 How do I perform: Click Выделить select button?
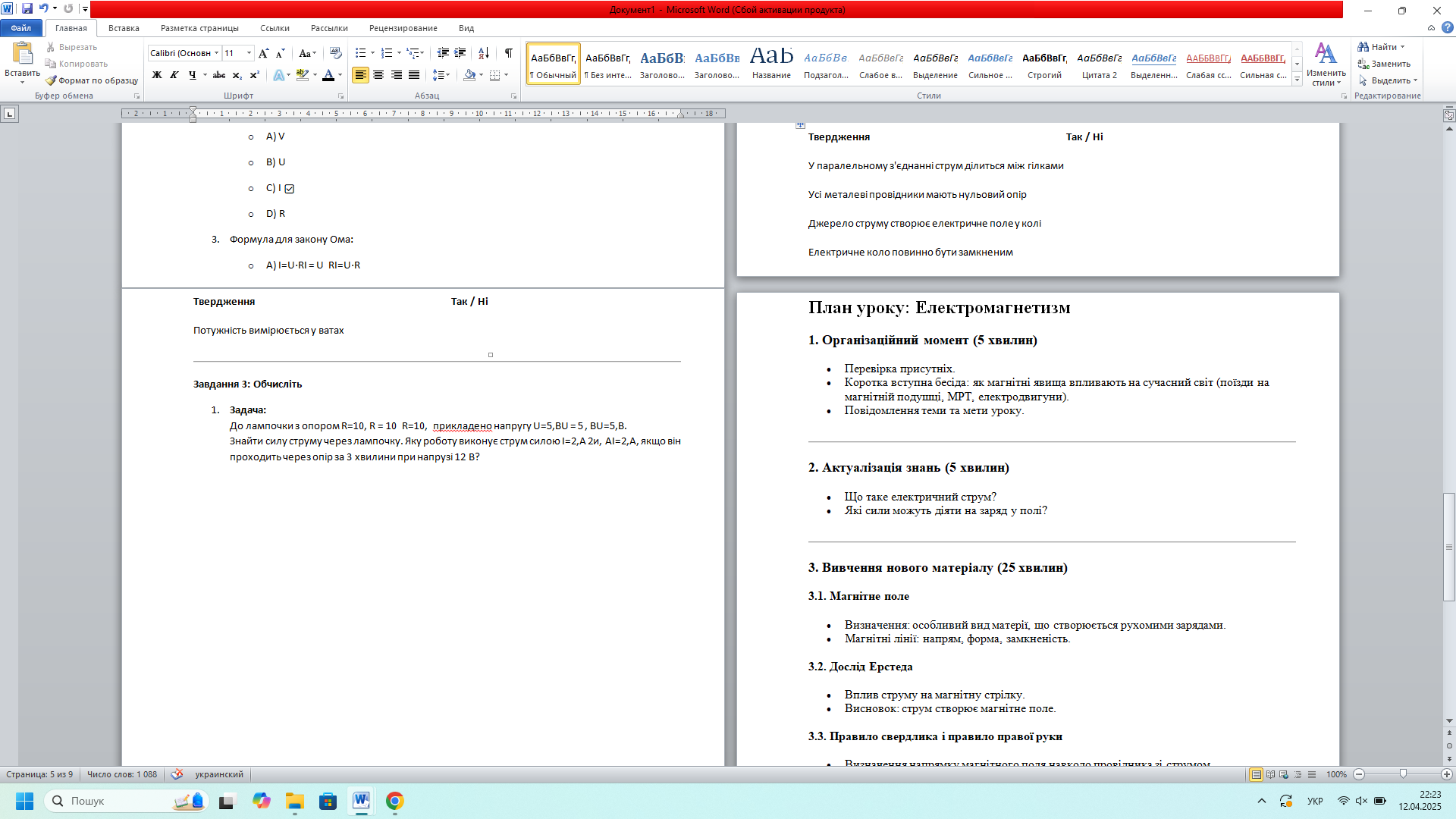(x=1387, y=80)
